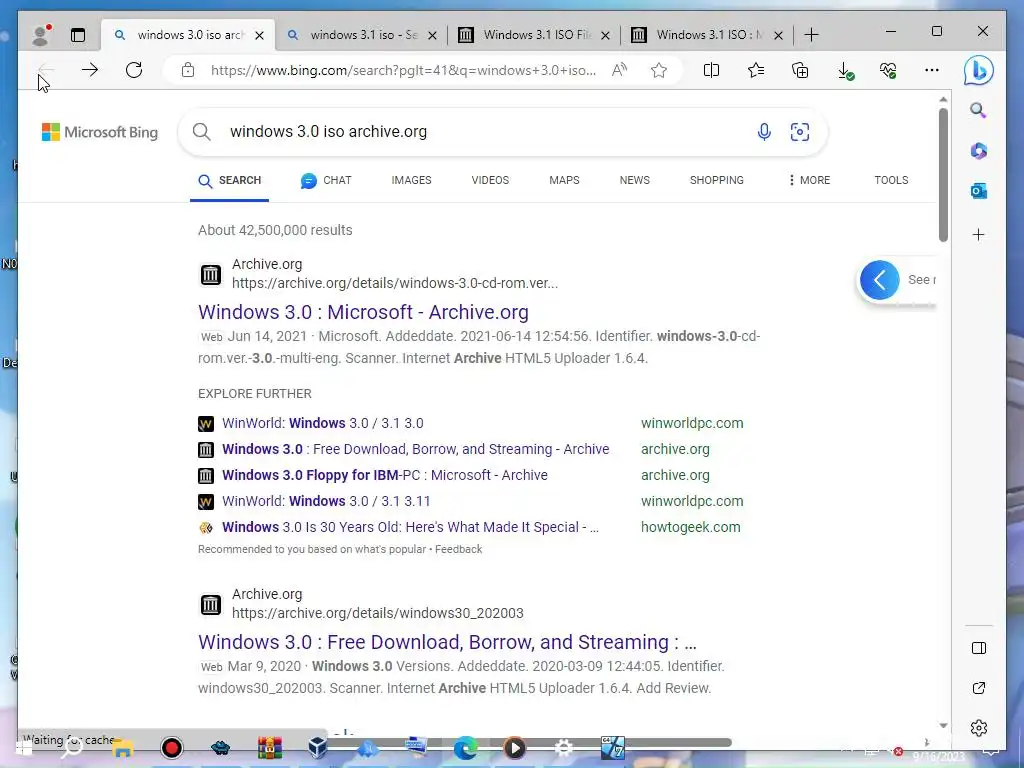1024x768 pixels.
Task: Reload the Bing search page
Action: click(134, 70)
